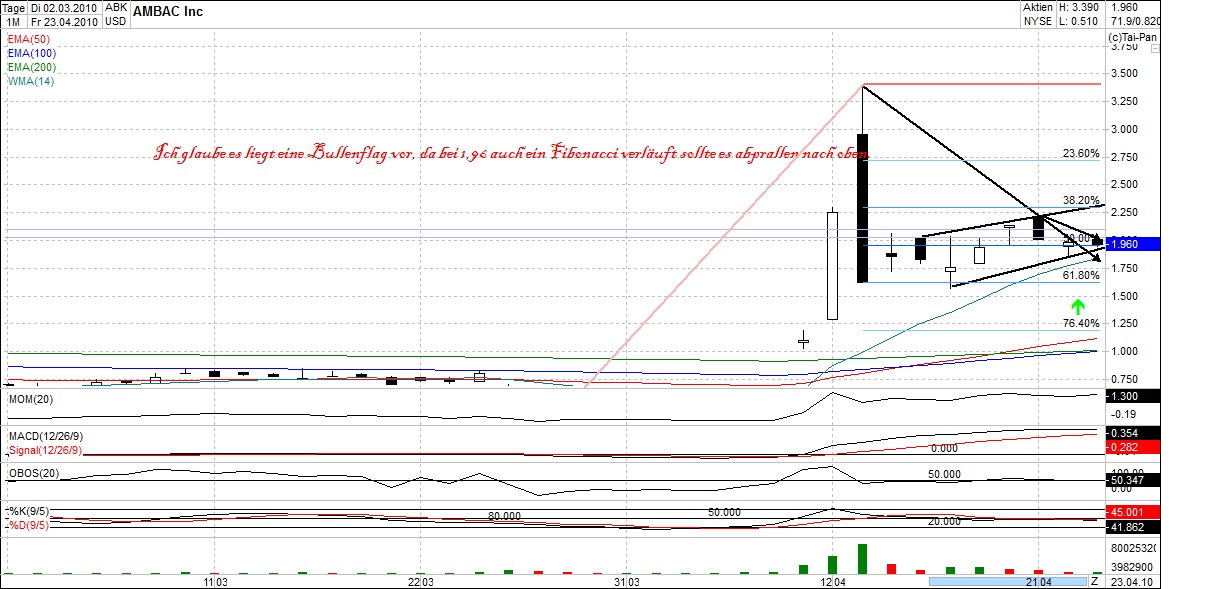Click the 38.20% Fibonacci level label
1226x589 pixels.
point(1081,200)
